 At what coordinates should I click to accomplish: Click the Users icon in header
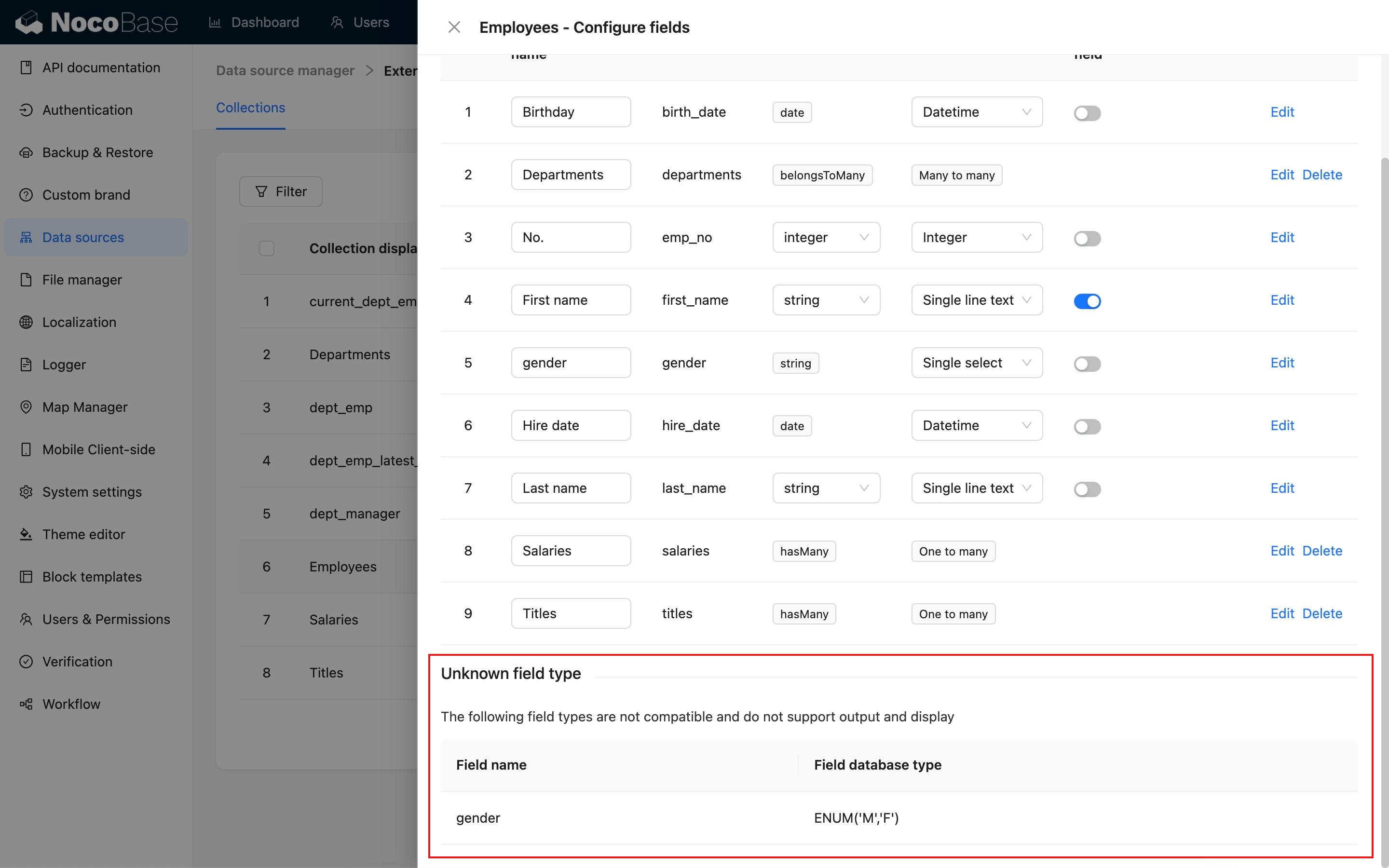pos(338,22)
